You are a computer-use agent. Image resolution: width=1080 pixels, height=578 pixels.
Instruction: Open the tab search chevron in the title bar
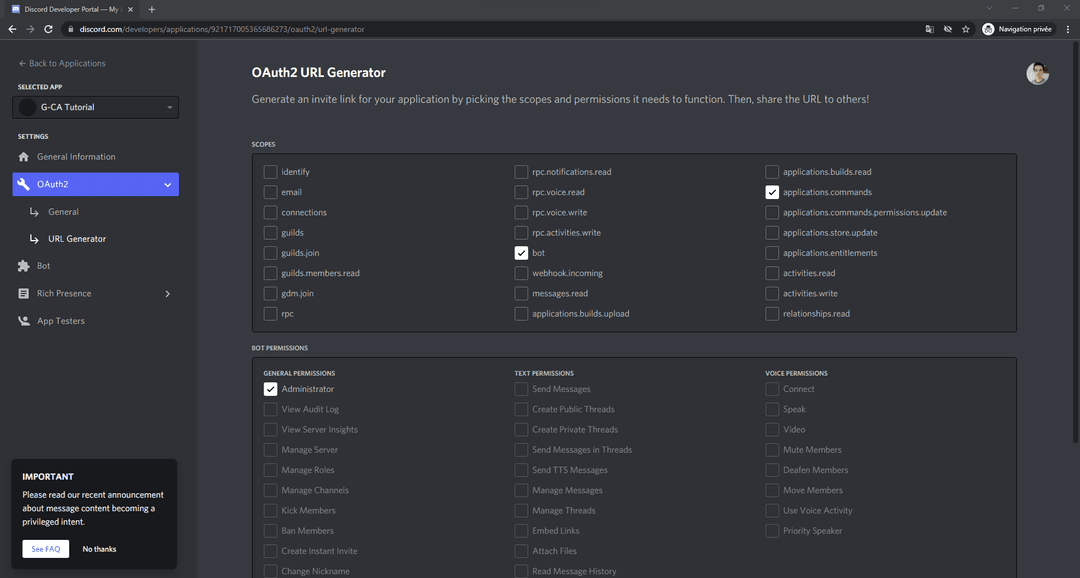tap(989, 8)
